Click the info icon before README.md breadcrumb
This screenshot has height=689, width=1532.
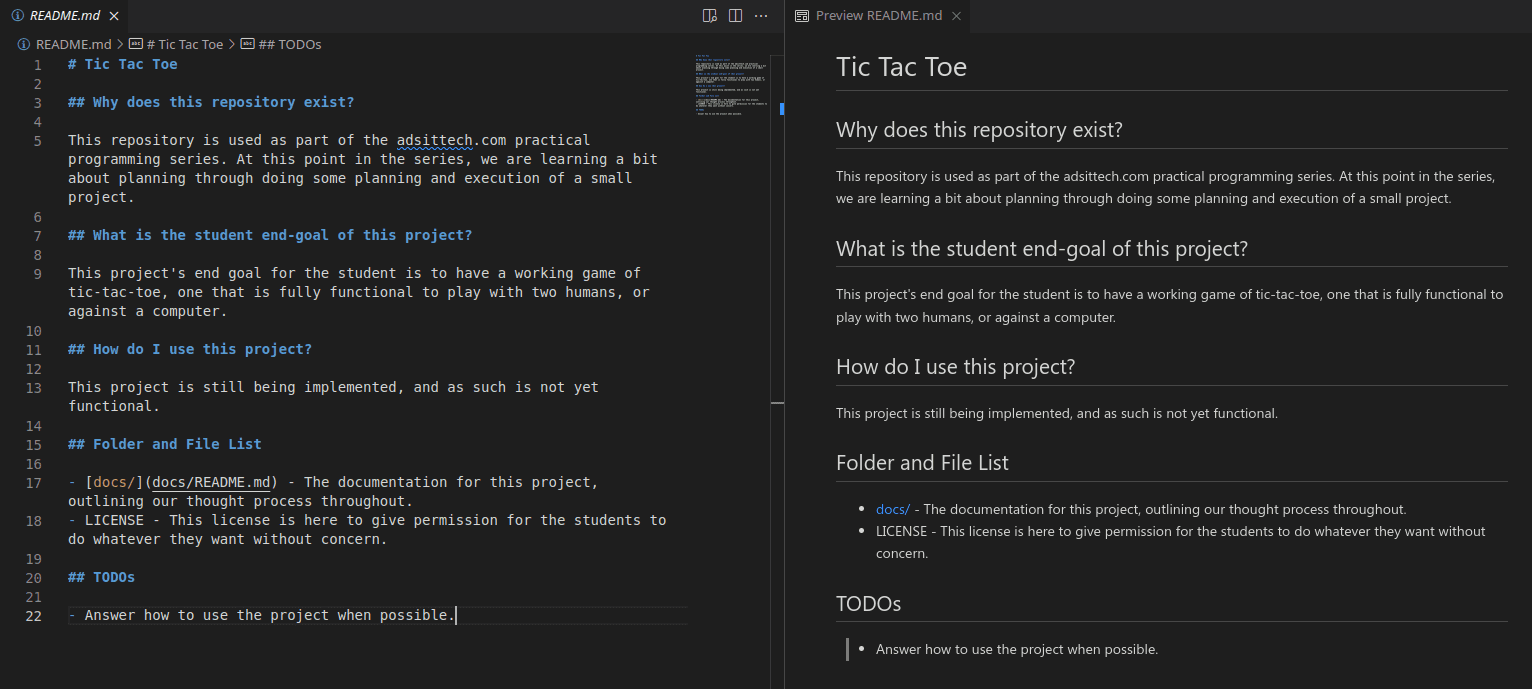22,44
